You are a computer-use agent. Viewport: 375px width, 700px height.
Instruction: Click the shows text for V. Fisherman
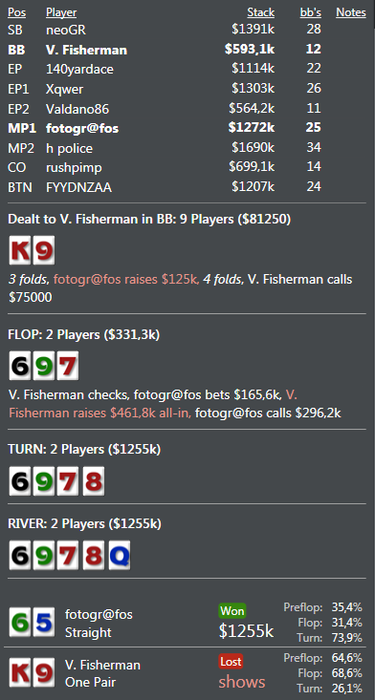click(242, 682)
